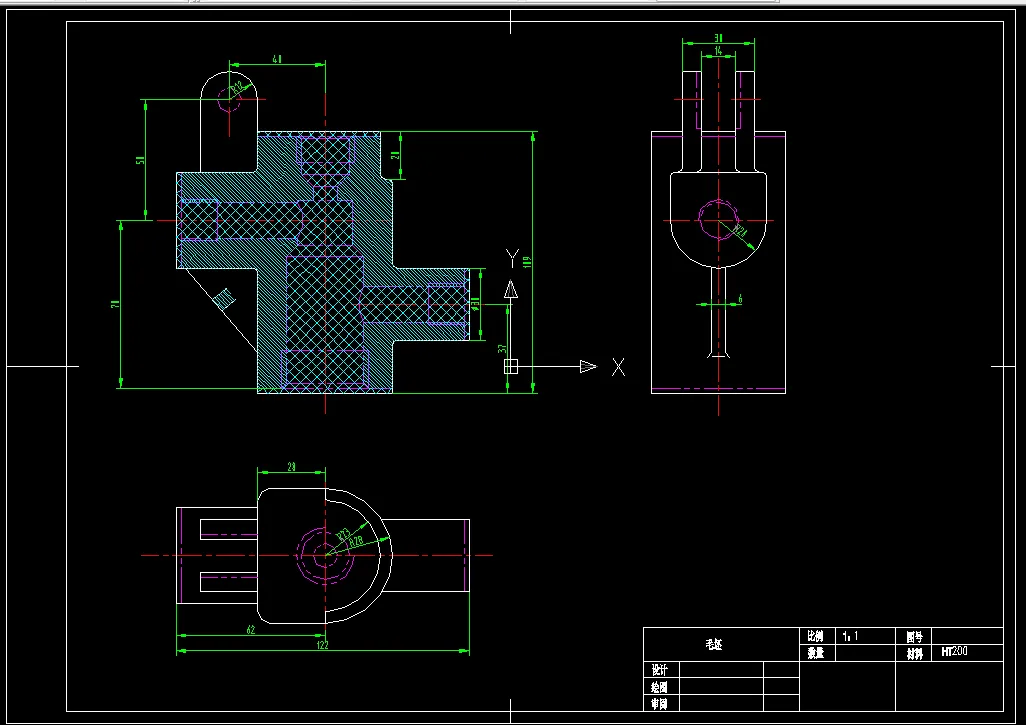Click the 绘图 label in title block

[659, 687]
